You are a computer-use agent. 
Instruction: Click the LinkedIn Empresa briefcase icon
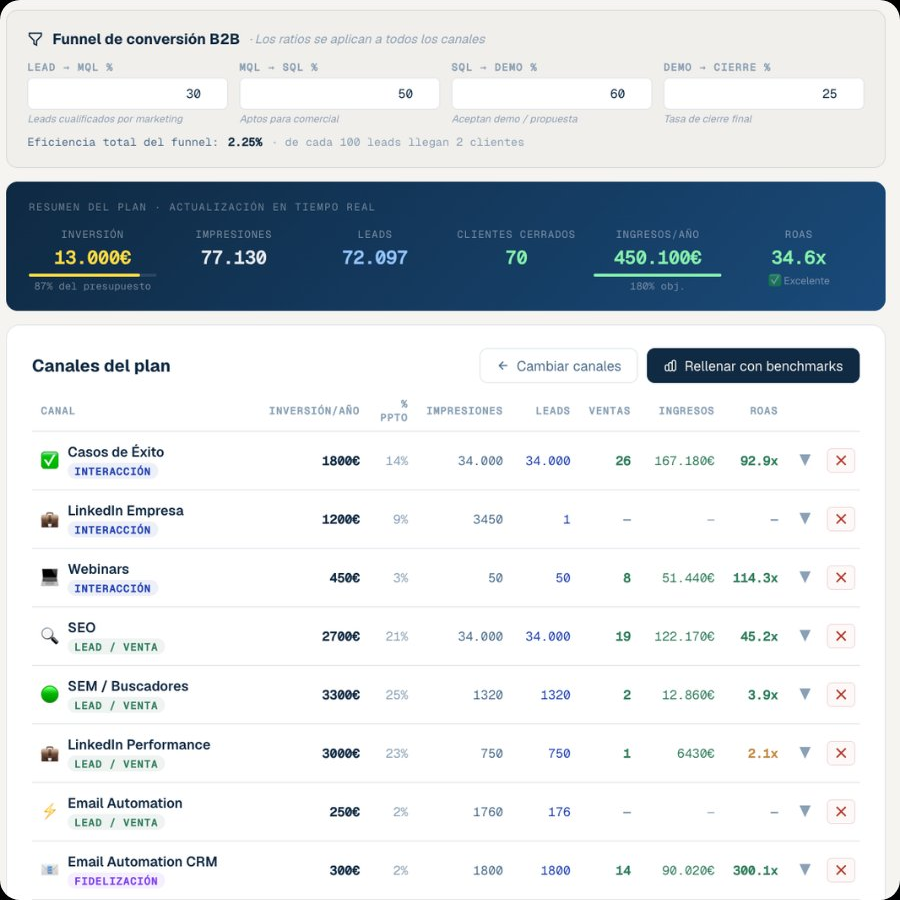pyautogui.click(x=49, y=519)
